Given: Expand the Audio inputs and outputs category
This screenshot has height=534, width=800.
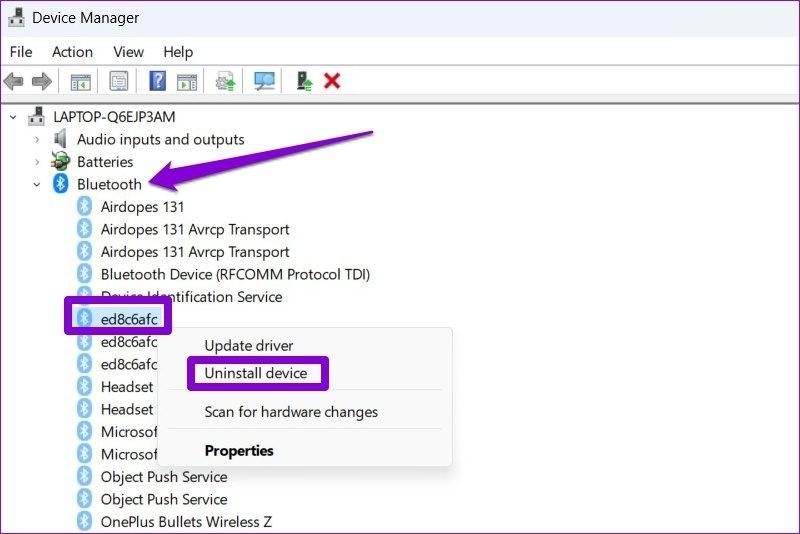Looking at the screenshot, I should (37, 140).
